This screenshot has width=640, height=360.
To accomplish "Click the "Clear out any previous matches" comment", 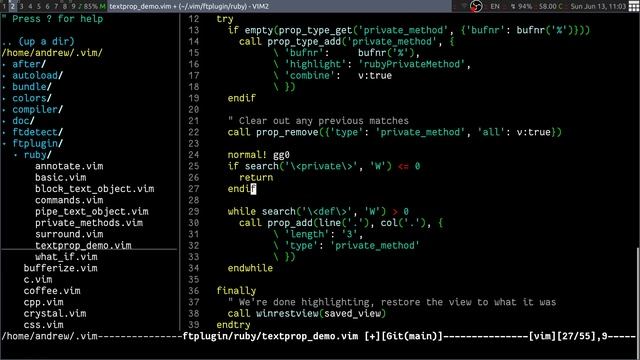I will tap(318, 121).
